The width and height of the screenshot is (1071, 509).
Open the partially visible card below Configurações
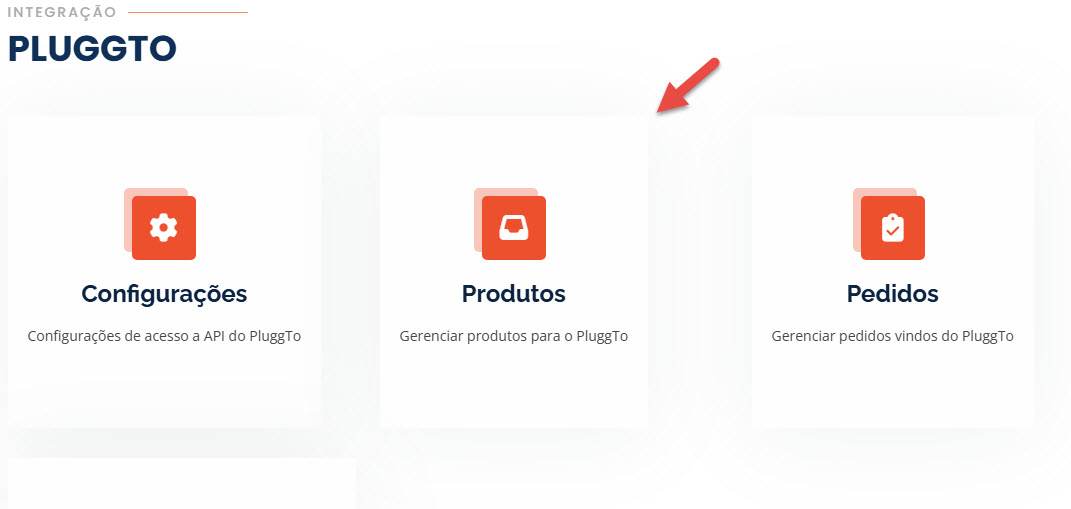(181, 484)
